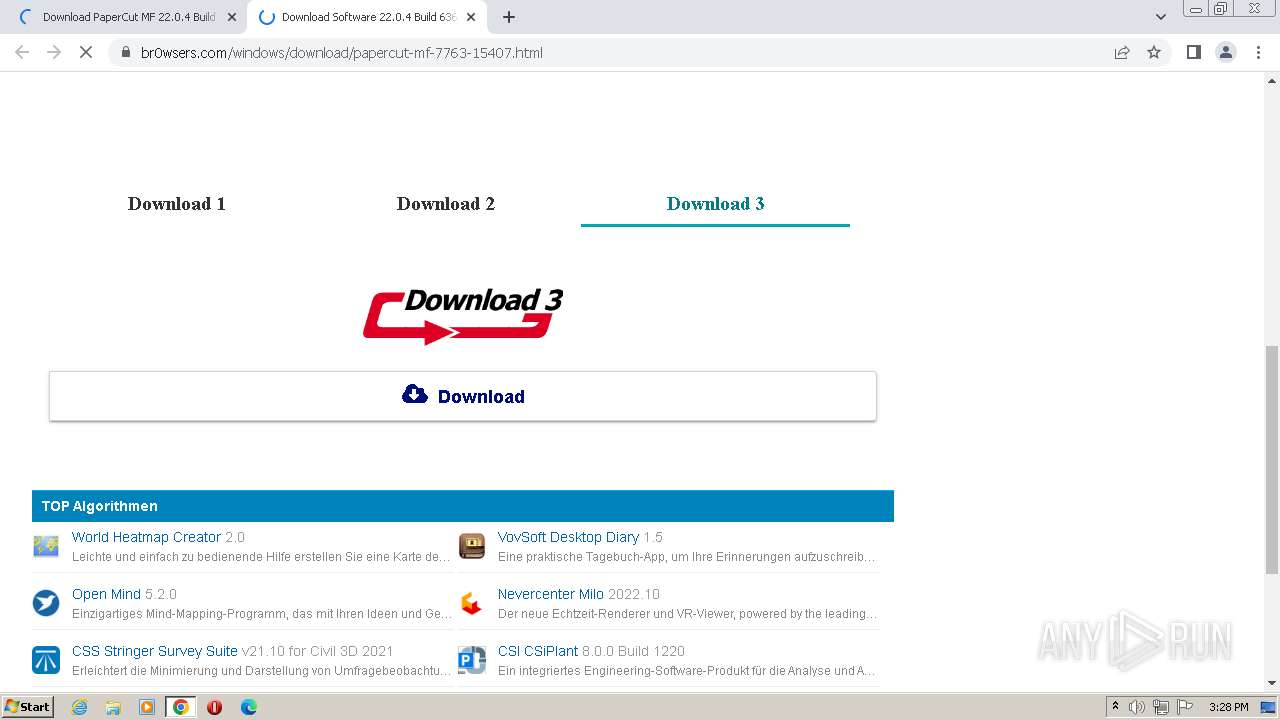Click the TOP Algorithmen header
This screenshot has width=1280, height=720.
click(463, 506)
